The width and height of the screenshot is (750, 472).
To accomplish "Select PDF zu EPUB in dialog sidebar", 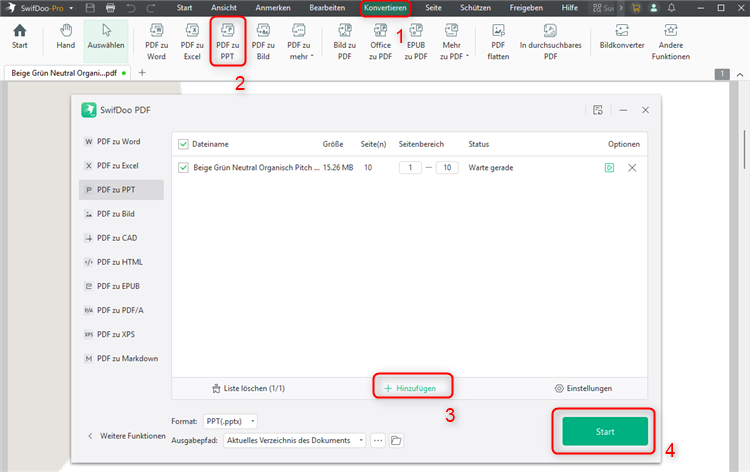I will pyautogui.click(x=121, y=286).
